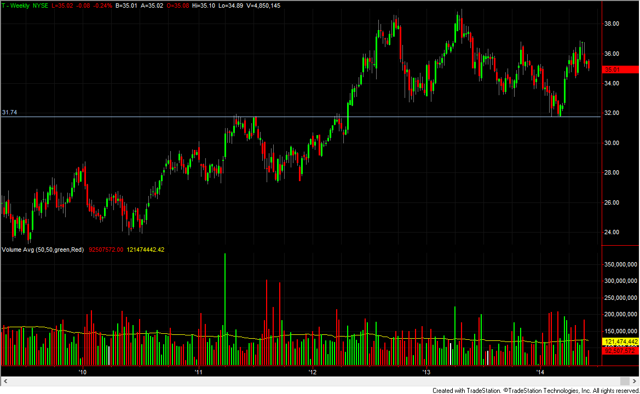Click the yellow '121474442.42' average value
Image resolution: width=640 pixels, height=394 pixels.
[145, 249]
